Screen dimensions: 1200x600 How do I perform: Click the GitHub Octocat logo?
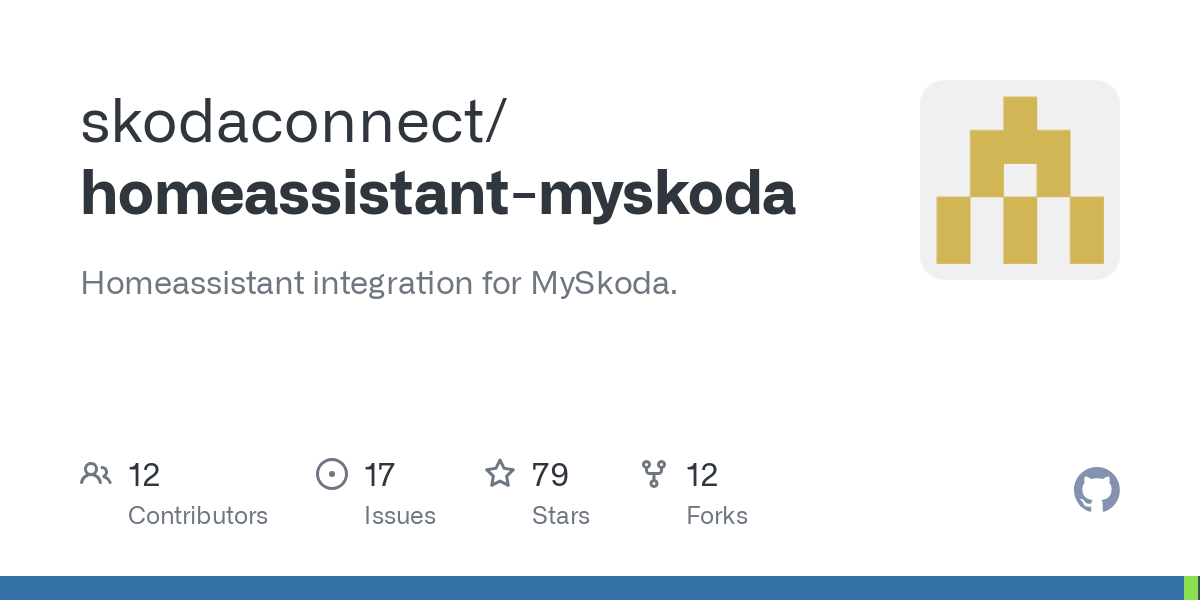click(1096, 490)
